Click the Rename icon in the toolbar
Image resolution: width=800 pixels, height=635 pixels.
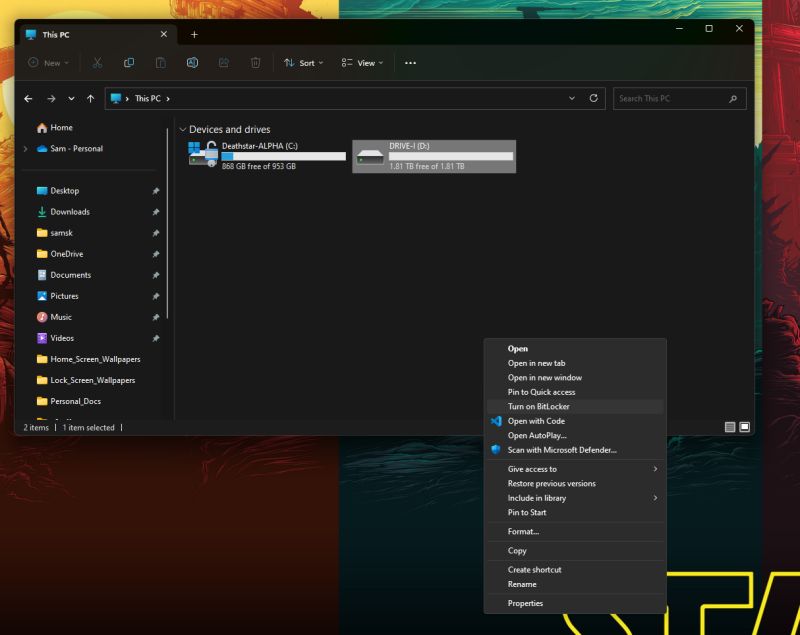coord(192,63)
